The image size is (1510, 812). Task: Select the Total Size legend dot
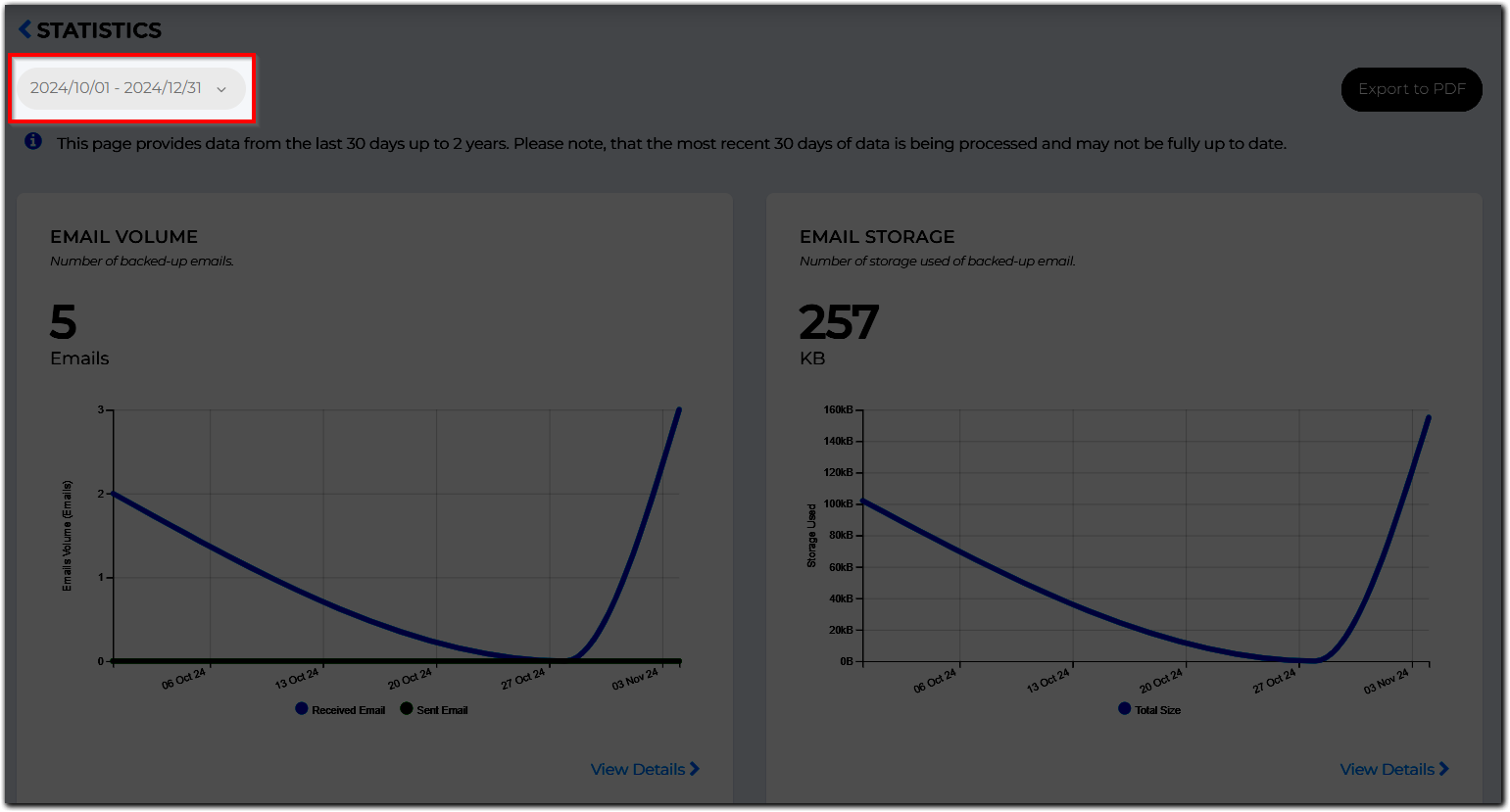(x=1125, y=708)
